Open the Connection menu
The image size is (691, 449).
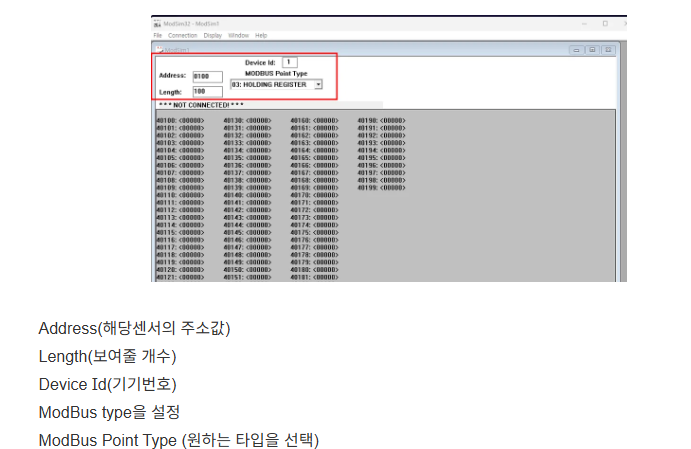click(182, 35)
